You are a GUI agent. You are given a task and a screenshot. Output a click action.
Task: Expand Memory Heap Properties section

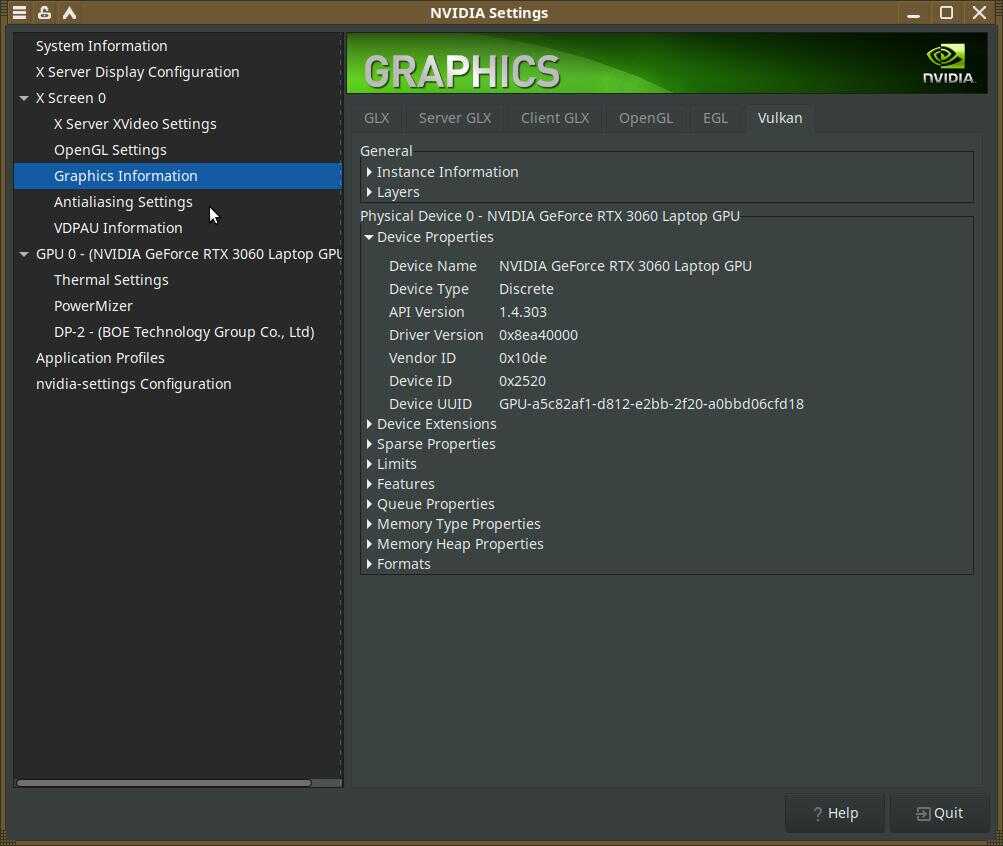click(369, 544)
